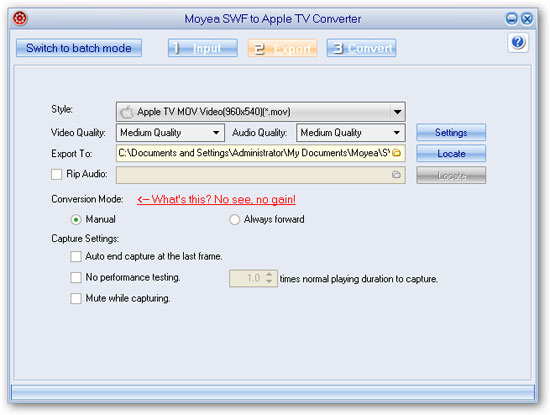Open help with the question mark icon
The height and width of the screenshot is (415, 550).
pos(518,42)
